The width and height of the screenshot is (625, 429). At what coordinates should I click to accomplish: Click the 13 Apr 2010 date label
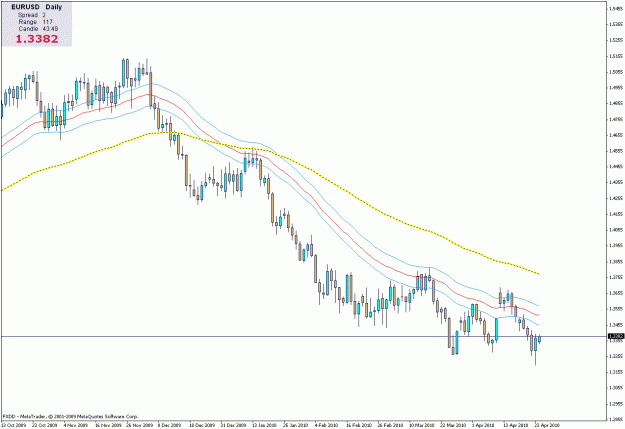point(515,425)
